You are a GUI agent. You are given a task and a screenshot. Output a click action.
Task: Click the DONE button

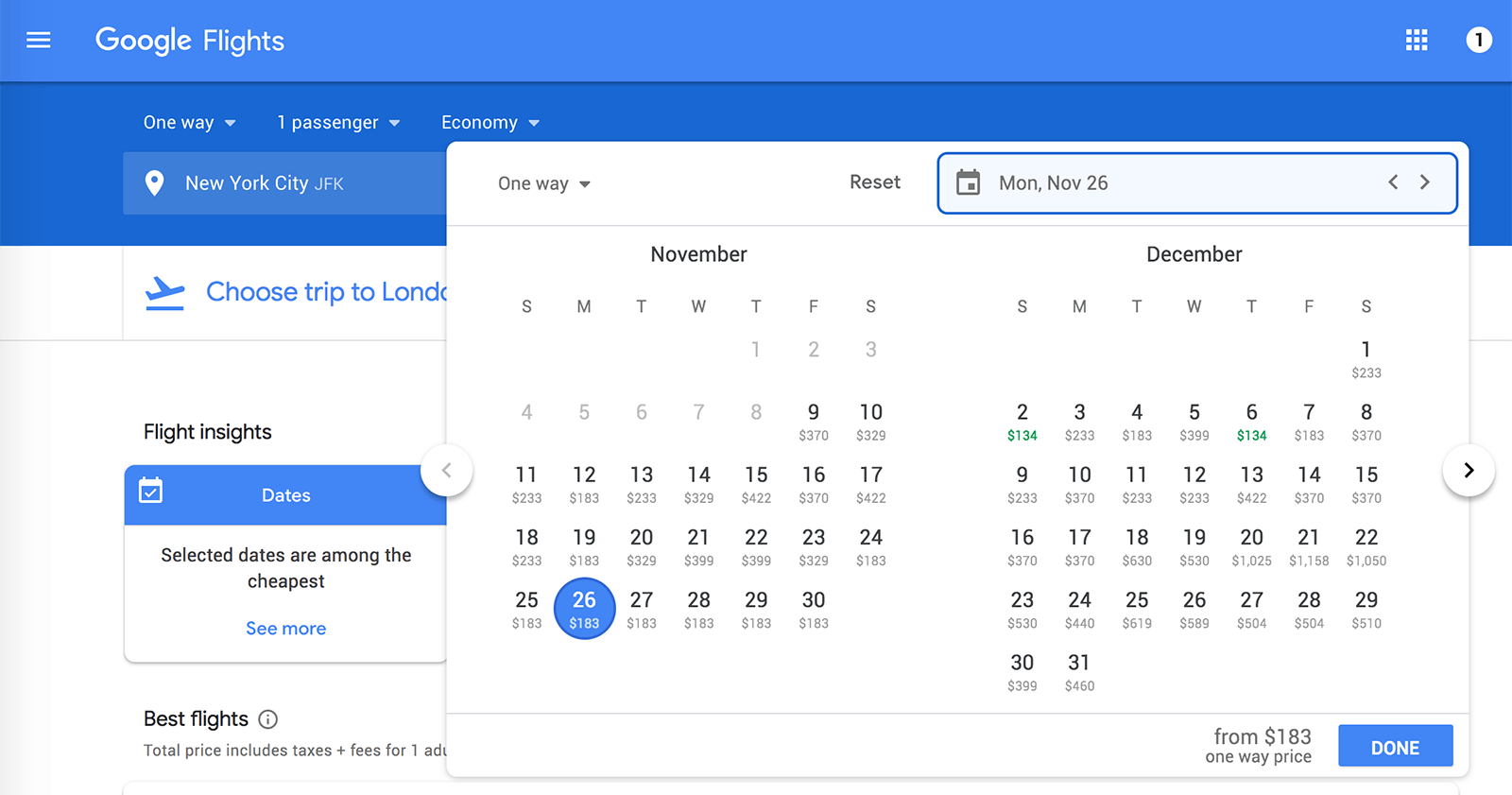pyautogui.click(x=1396, y=747)
